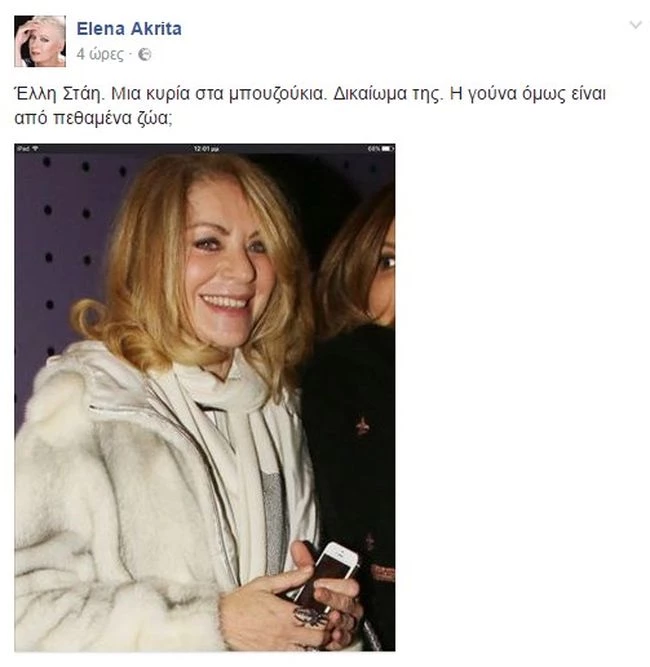This screenshot has height=667, width=650.
Task: Open Elena Akrita's profile picture thumbnail
Action: pos(40,41)
